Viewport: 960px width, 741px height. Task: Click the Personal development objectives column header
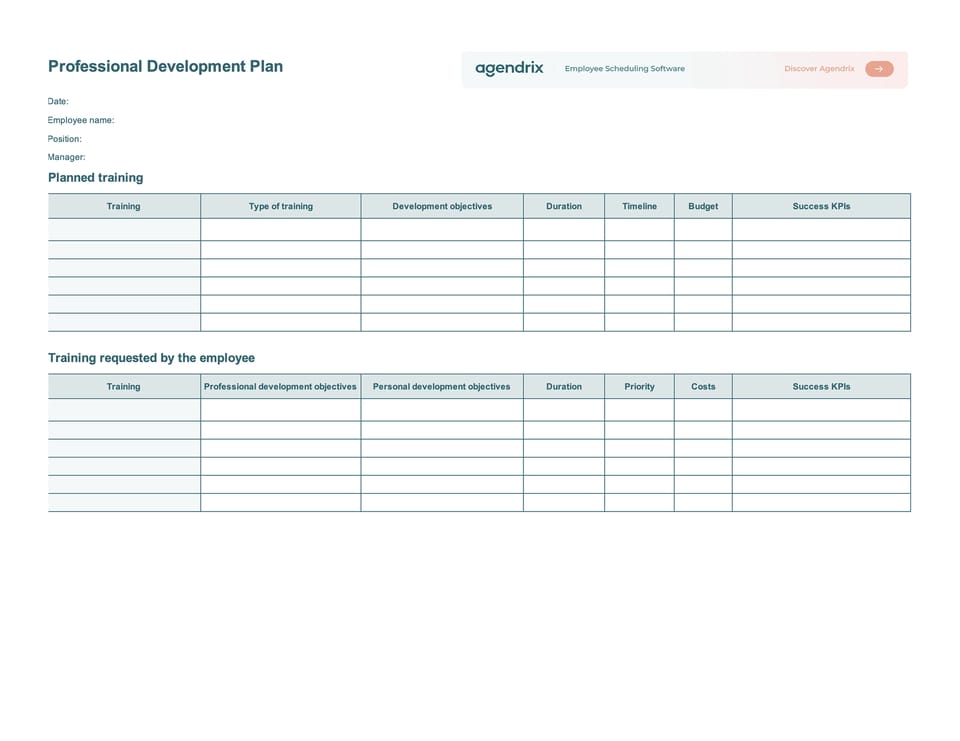tap(442, 386)
